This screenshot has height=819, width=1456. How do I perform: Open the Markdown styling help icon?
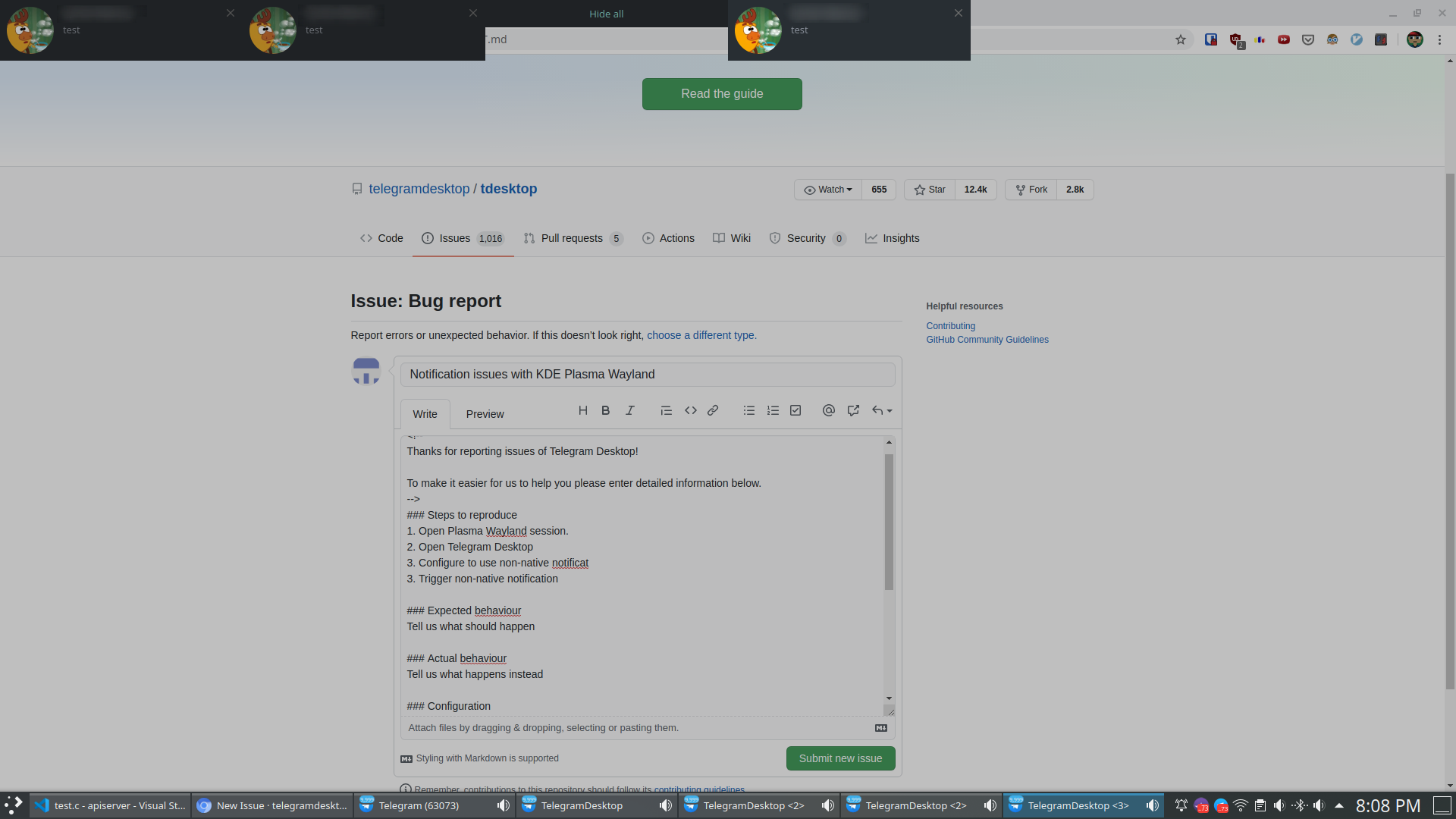point(406,758)
